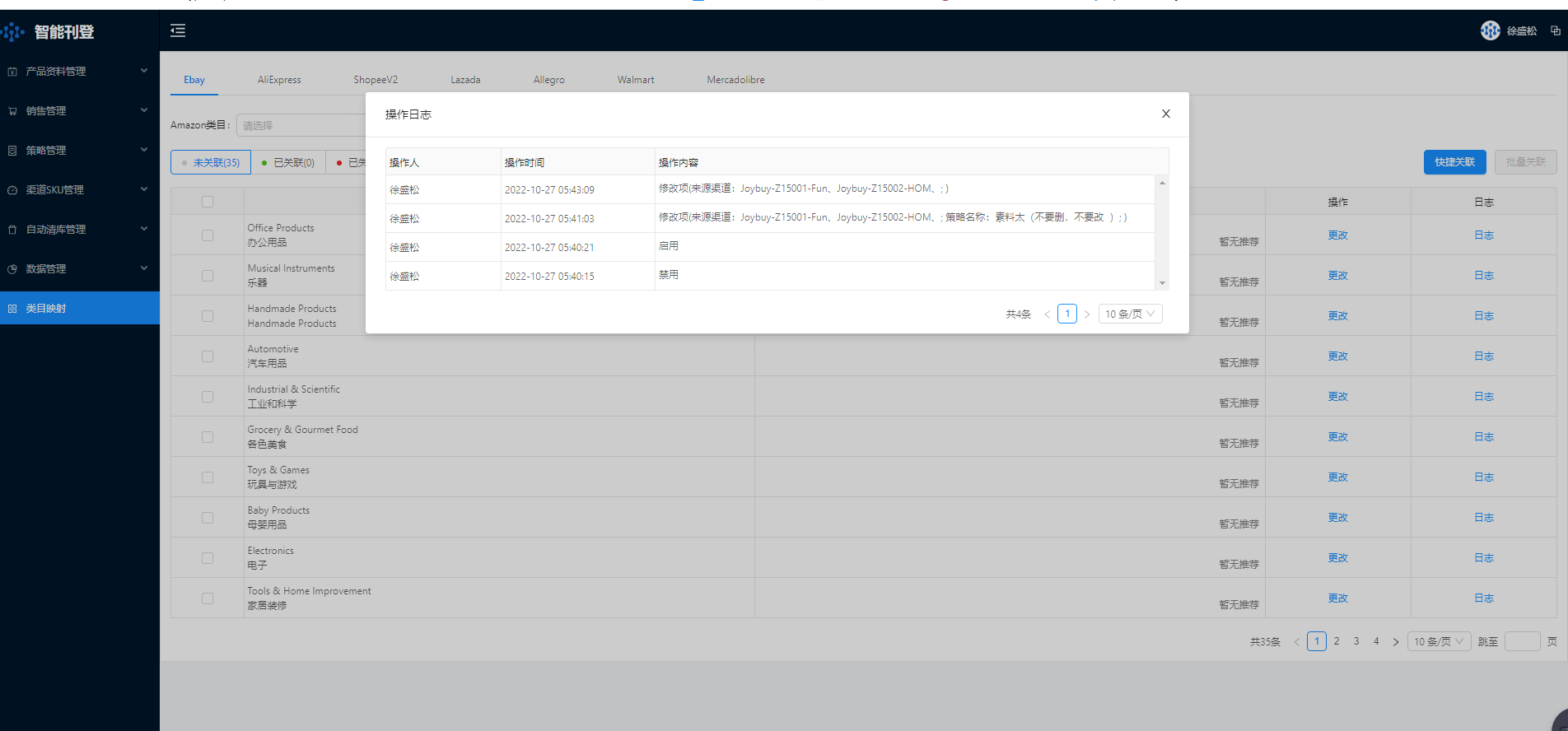
Task: Toggle the select-all checkbox in the table header
Action: 208,202
